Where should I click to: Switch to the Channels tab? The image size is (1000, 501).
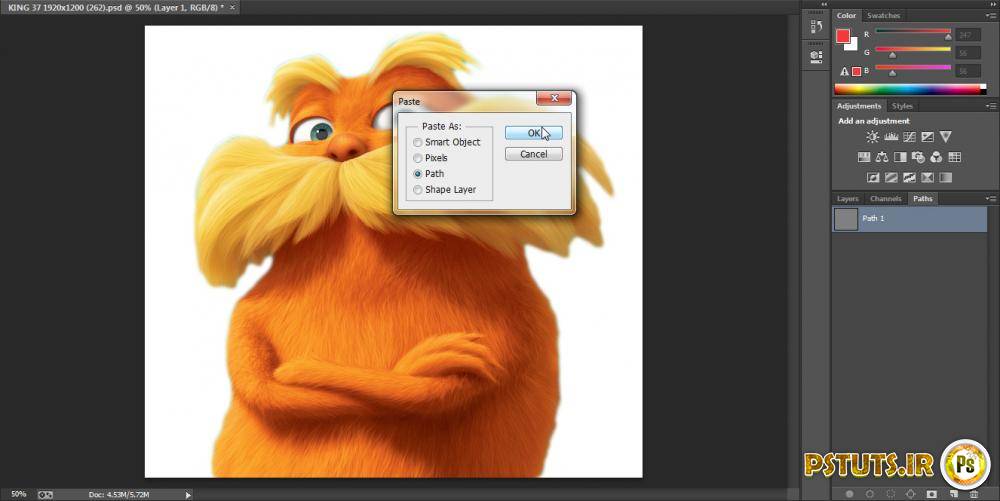(885, 199)
